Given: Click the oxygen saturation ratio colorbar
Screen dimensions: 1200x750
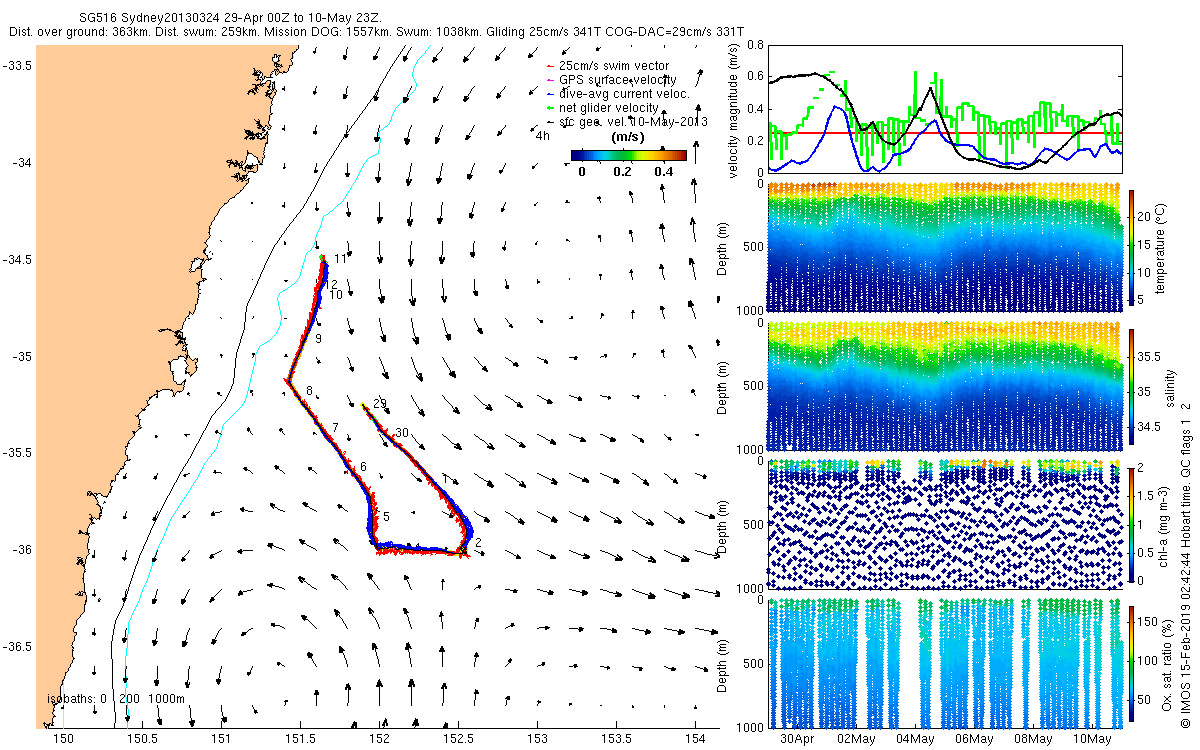Looking at the screenshot, I should tap(1132, 662).
